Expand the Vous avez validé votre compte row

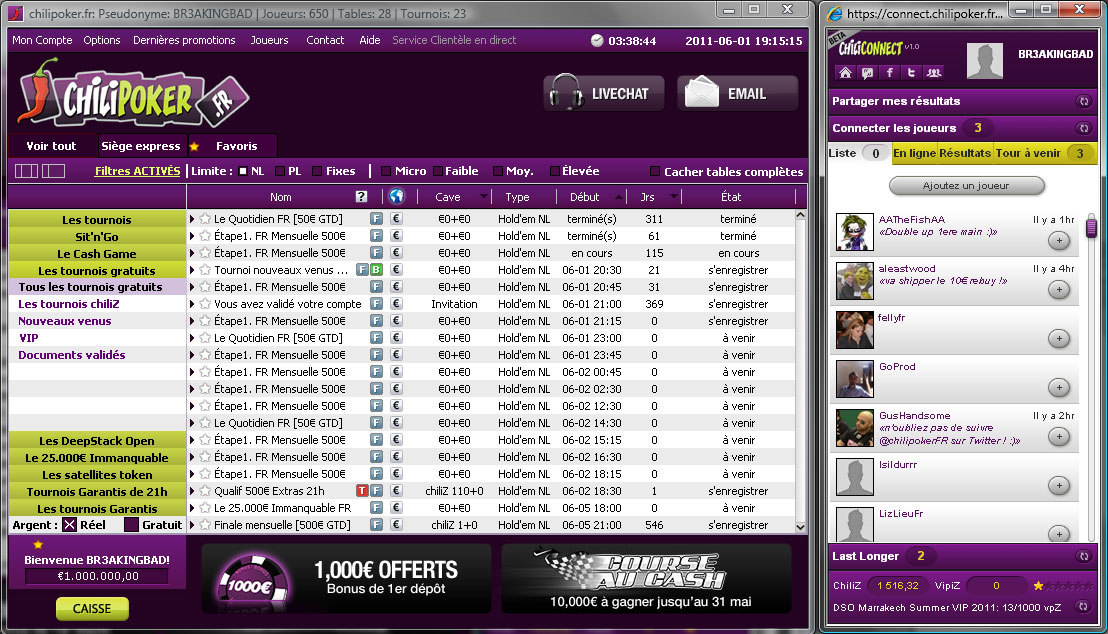[x=192, y=304]
